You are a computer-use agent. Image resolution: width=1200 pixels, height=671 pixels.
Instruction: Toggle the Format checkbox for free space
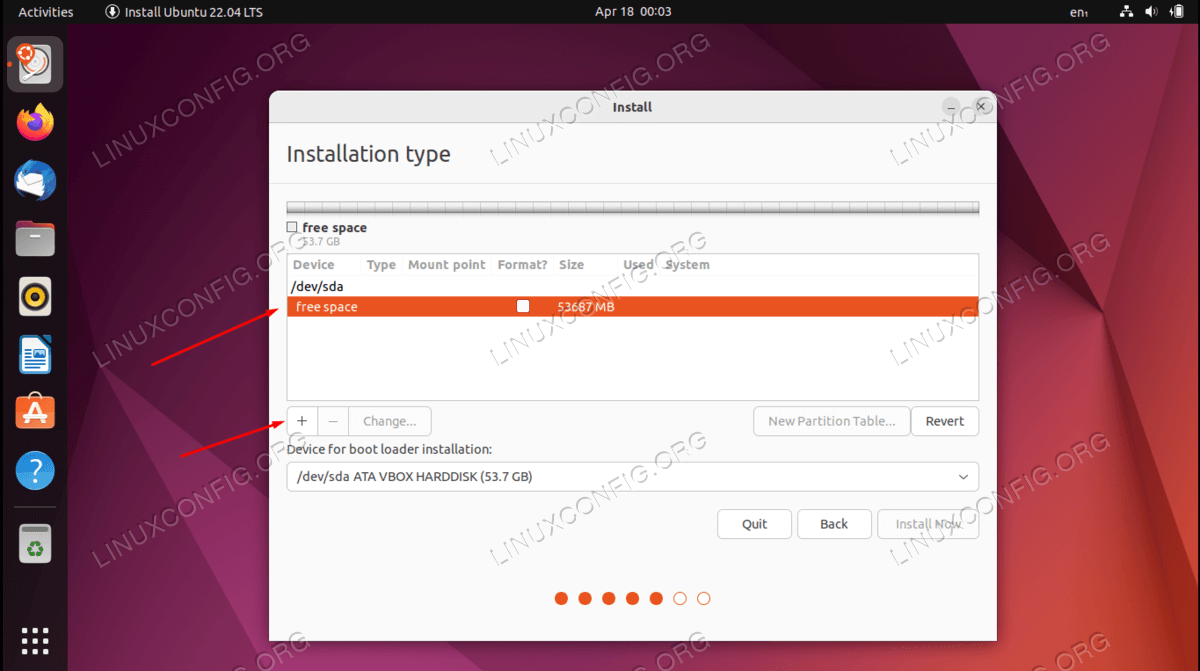(523, 307)
